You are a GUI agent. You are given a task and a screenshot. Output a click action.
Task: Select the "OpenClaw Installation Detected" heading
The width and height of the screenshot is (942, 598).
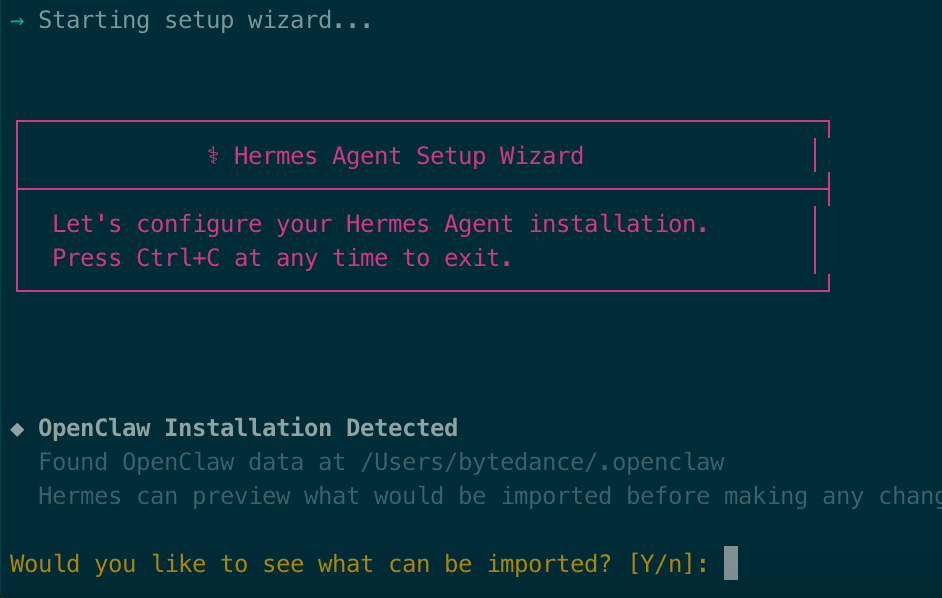click(247, 428)
